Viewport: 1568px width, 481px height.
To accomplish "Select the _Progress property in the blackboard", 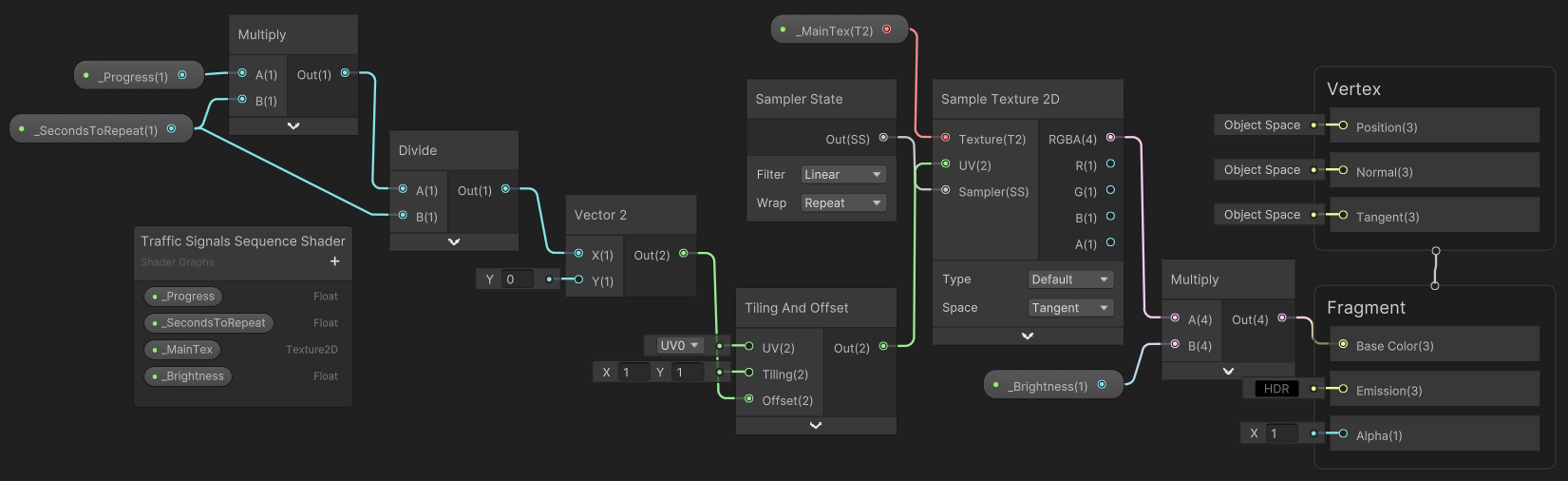I will [x=183, y=297].
